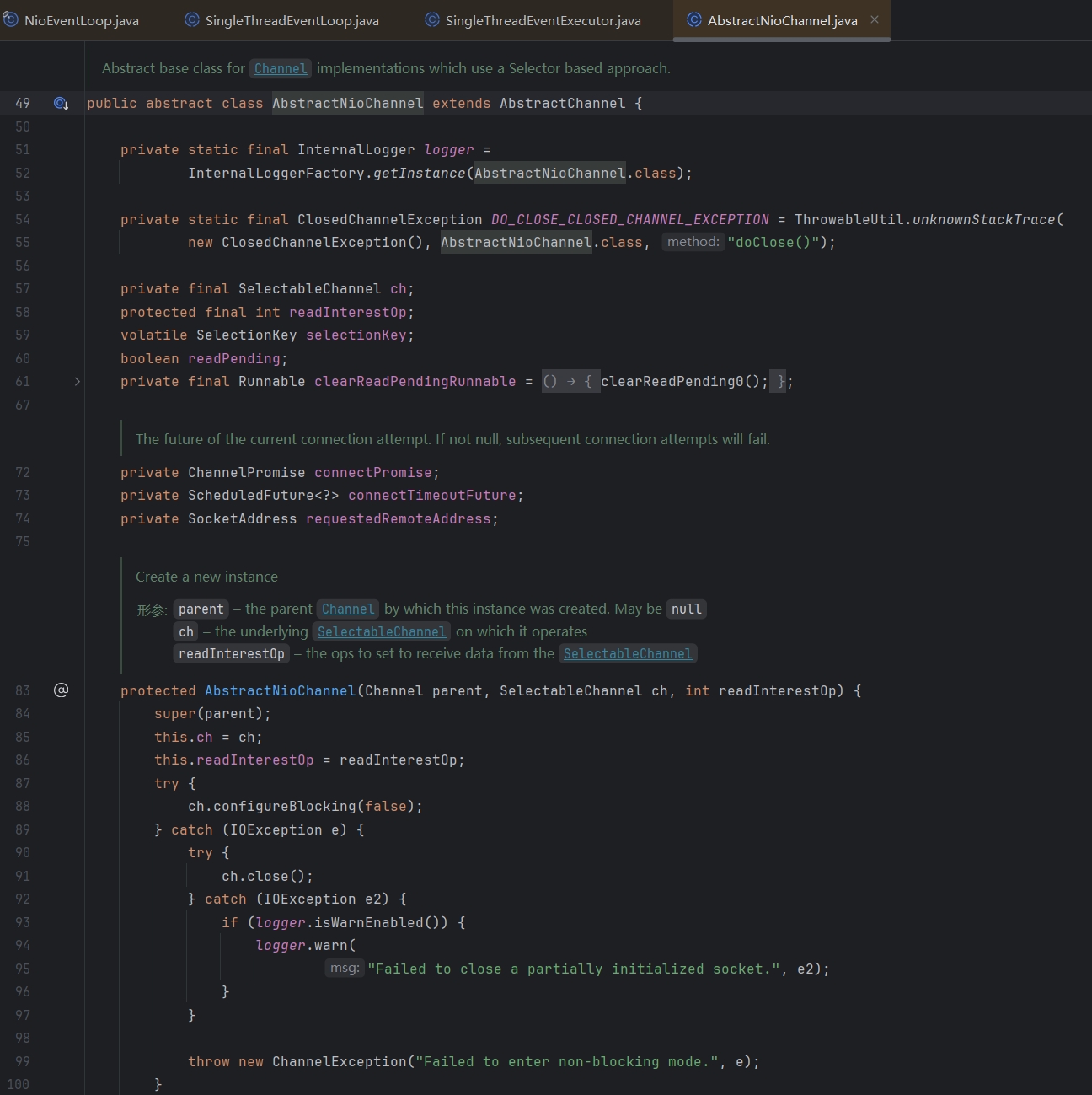Click class icon on SingleThreadEventLoop.java tab
Viewport: 1092px width, 1095px height.
point(192,19)
